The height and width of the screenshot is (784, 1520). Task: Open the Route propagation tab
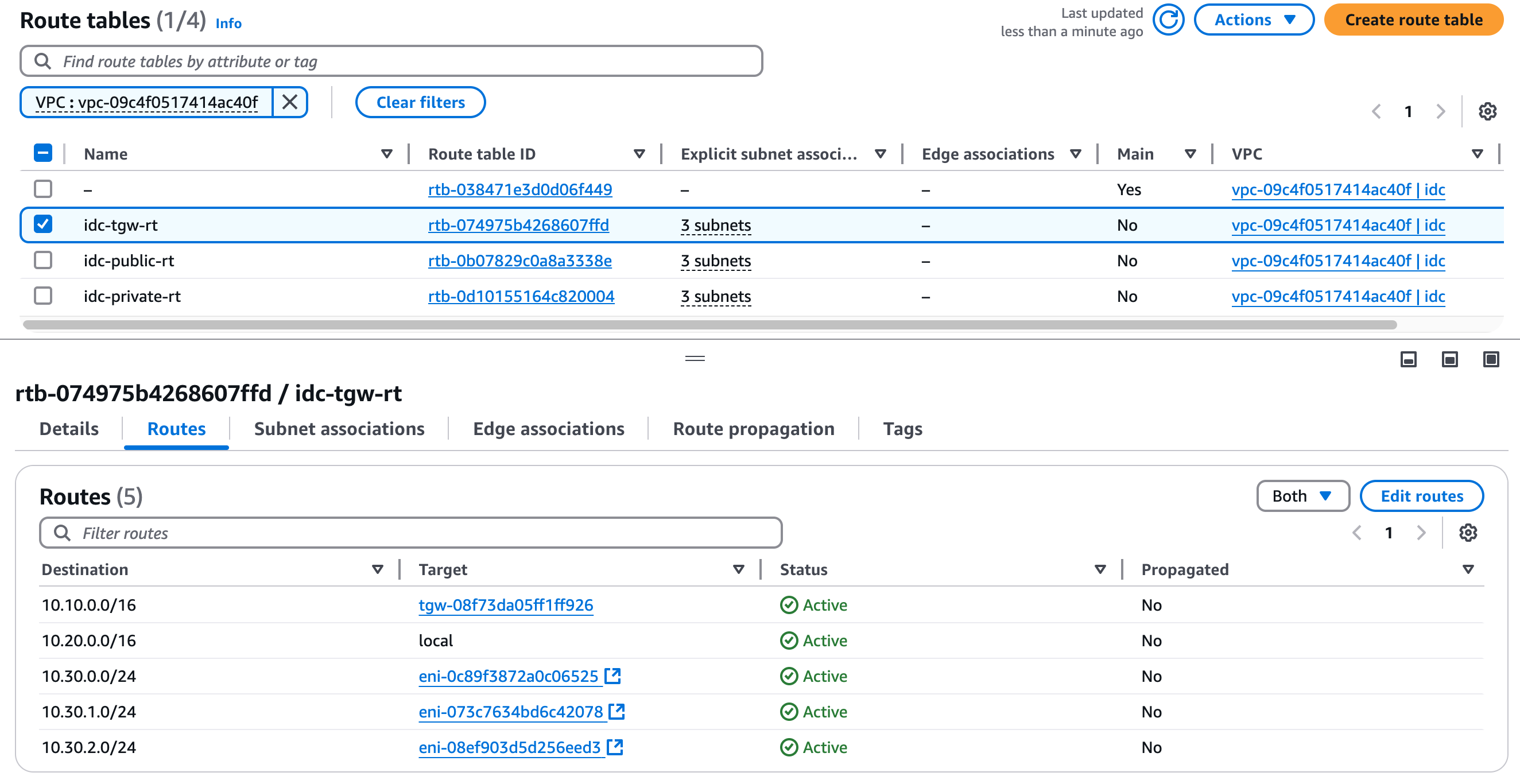coord(753,429)
